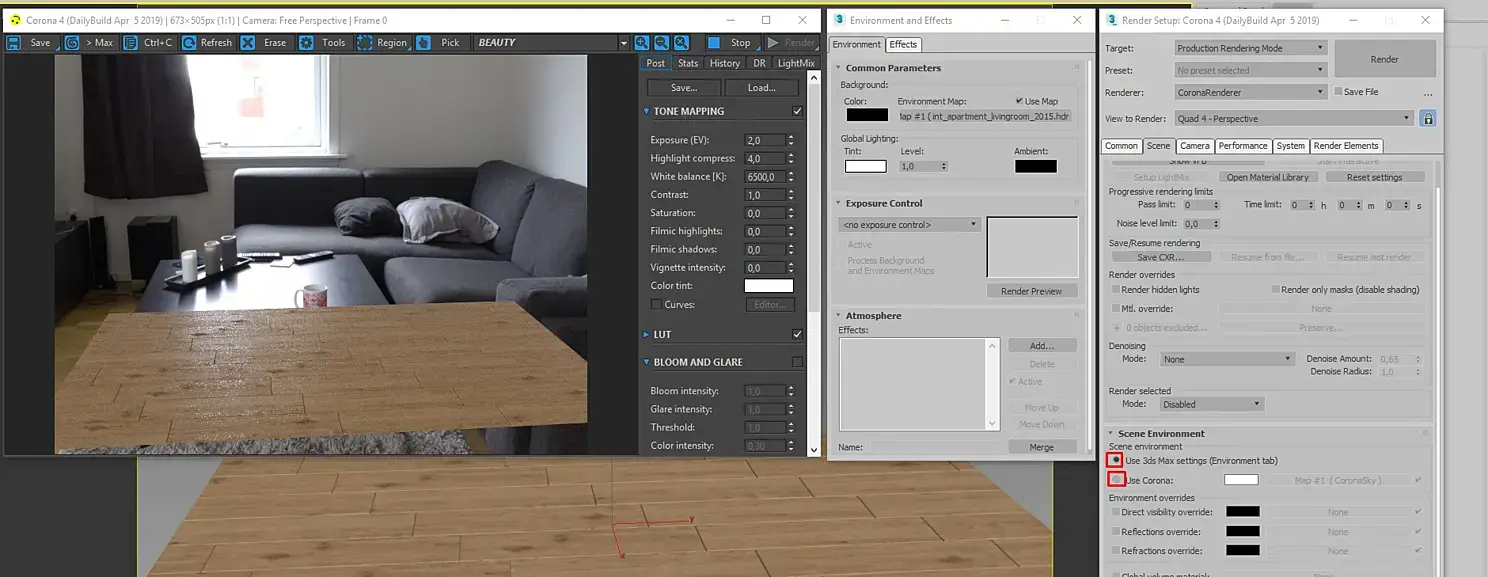Switch to the Post tab

pos(655,63)
